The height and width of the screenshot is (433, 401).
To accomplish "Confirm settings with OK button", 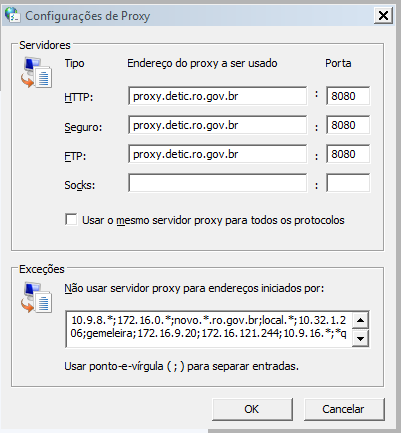I will pos(252,409).
